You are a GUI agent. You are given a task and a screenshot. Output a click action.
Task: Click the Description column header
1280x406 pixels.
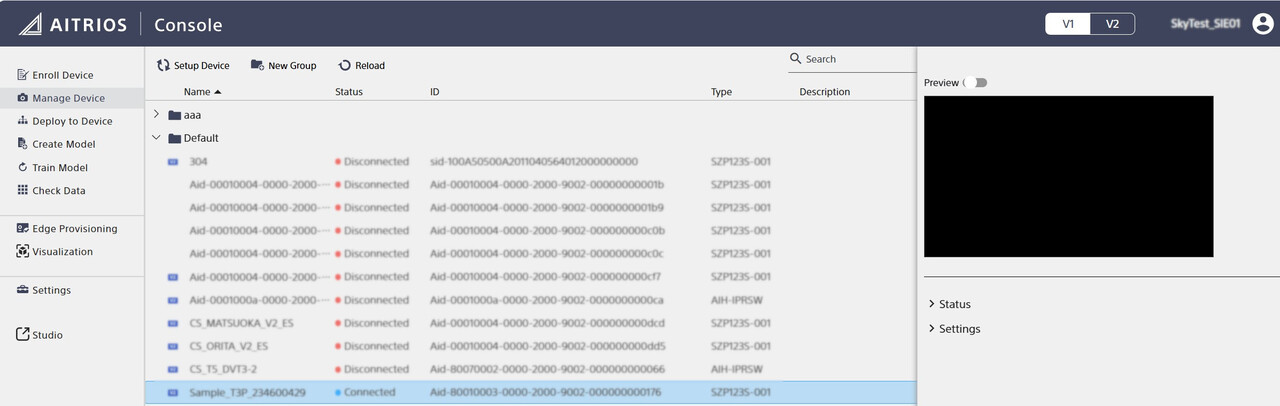[825, 91]
